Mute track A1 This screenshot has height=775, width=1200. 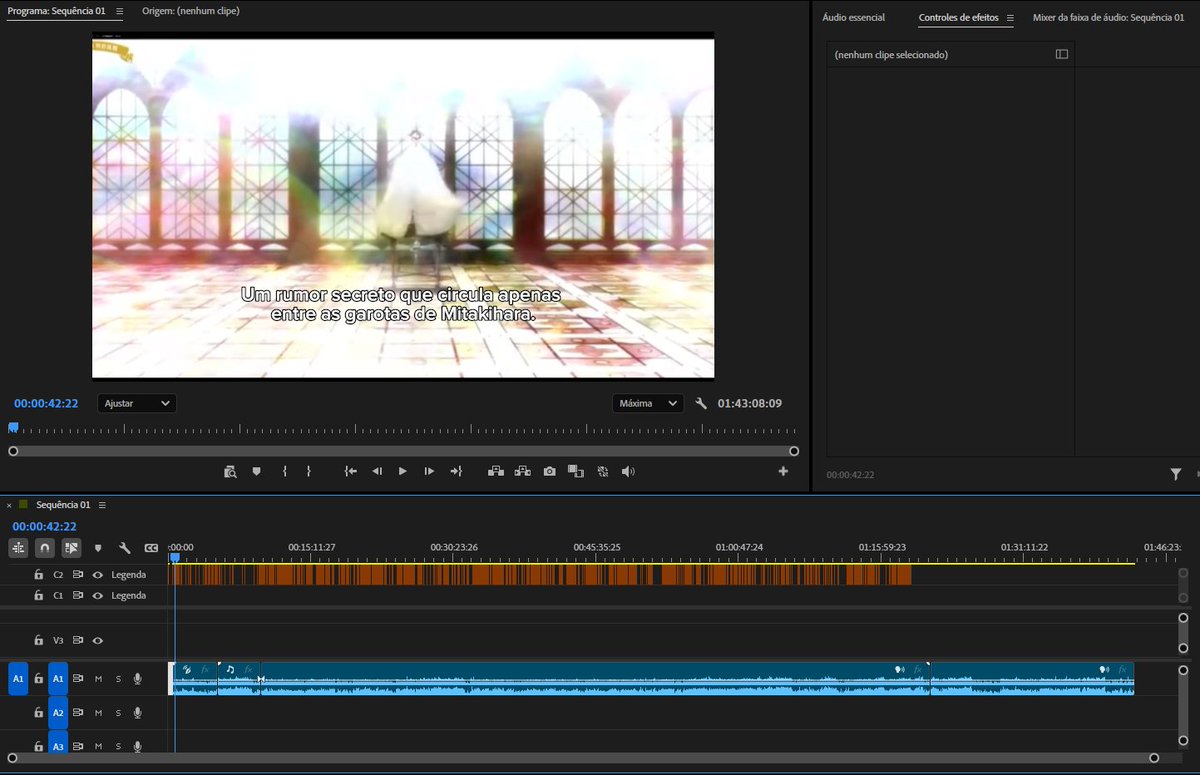pos(98,679)
